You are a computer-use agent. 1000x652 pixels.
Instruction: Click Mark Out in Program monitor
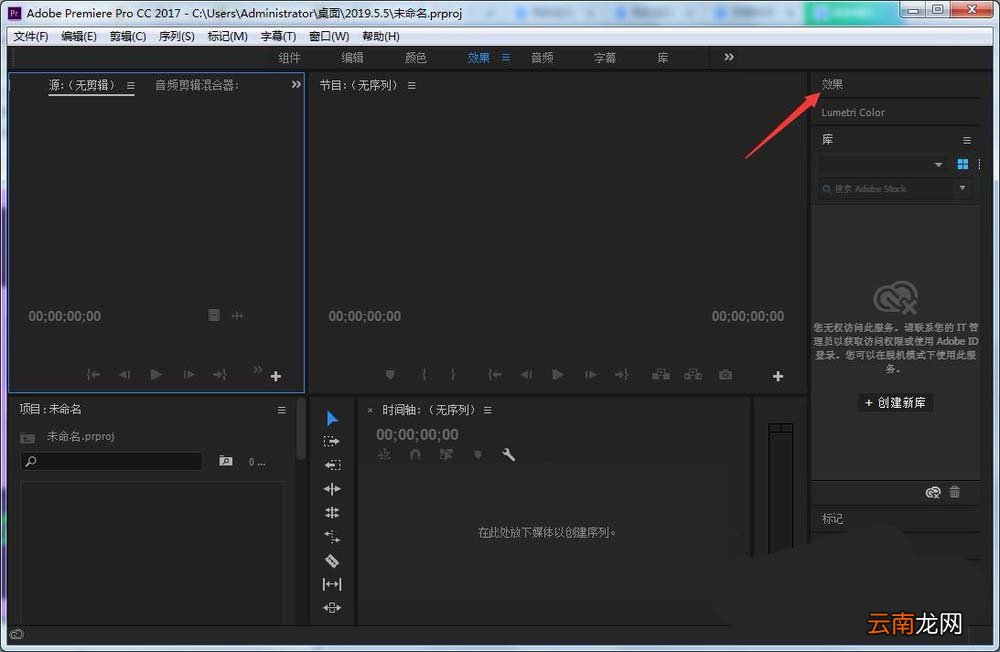tap(453, 374)
